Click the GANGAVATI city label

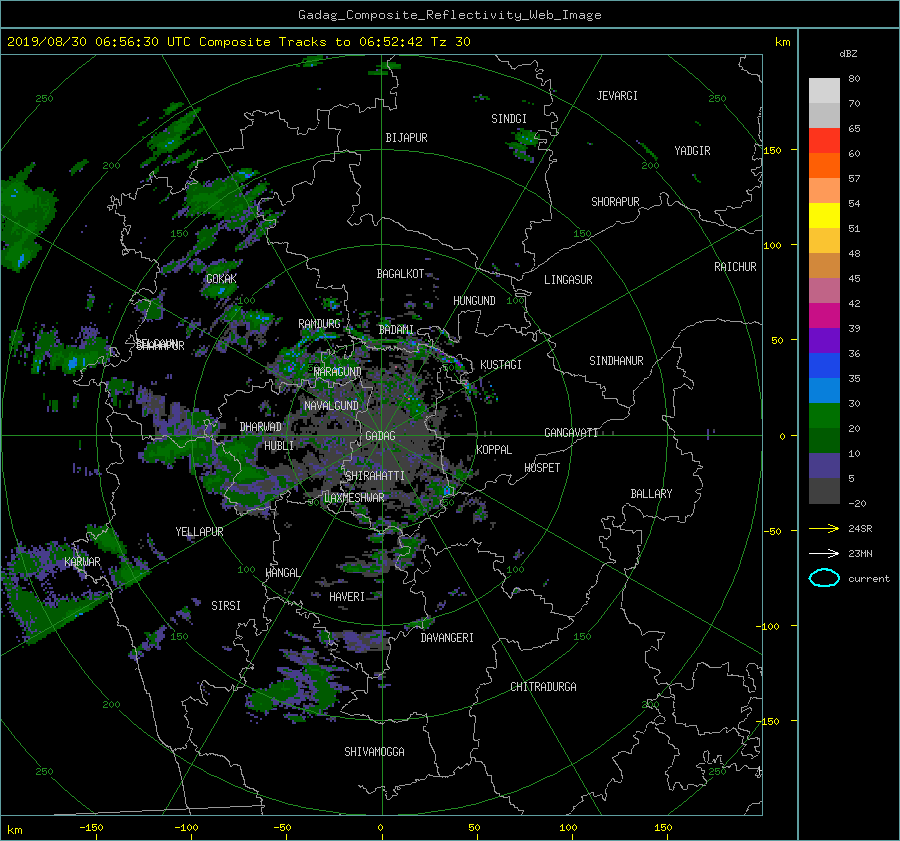(571, 433)
